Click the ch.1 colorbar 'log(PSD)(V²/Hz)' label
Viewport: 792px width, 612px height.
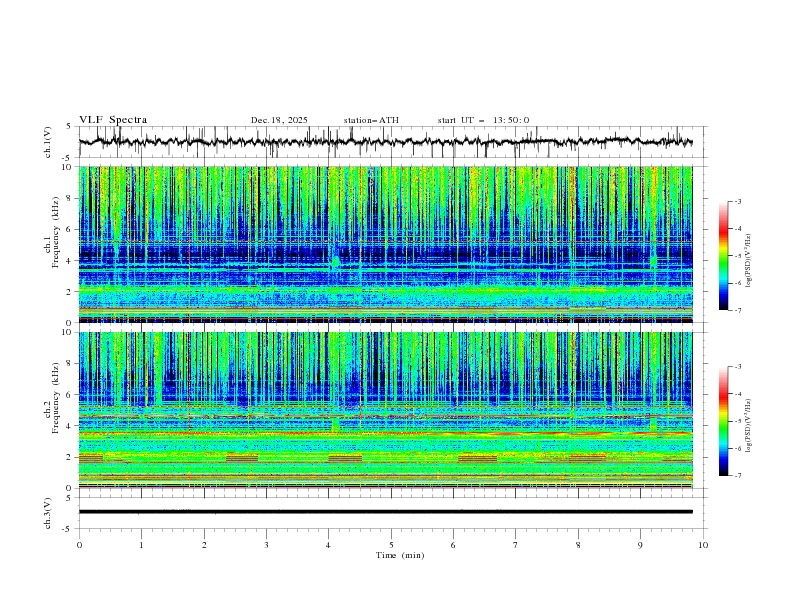coord(749,261)
